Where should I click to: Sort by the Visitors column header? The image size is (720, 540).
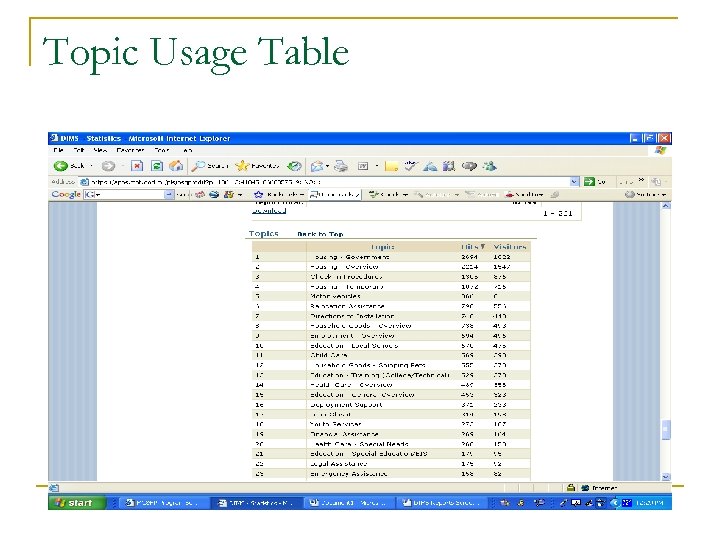point(510,247)
